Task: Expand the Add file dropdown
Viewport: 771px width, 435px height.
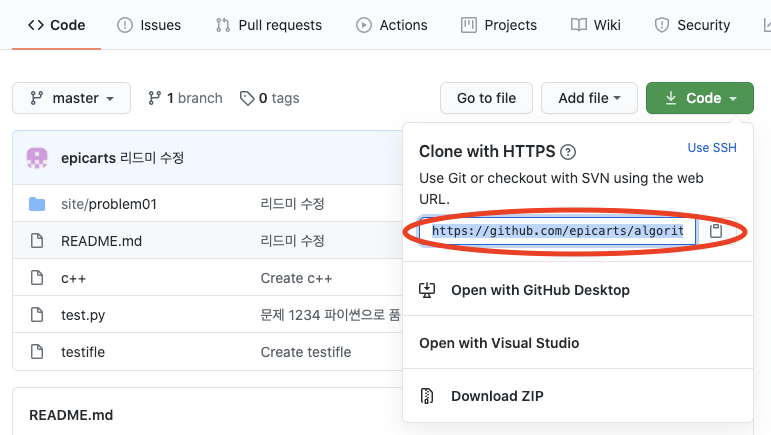Action: point(589,98)
